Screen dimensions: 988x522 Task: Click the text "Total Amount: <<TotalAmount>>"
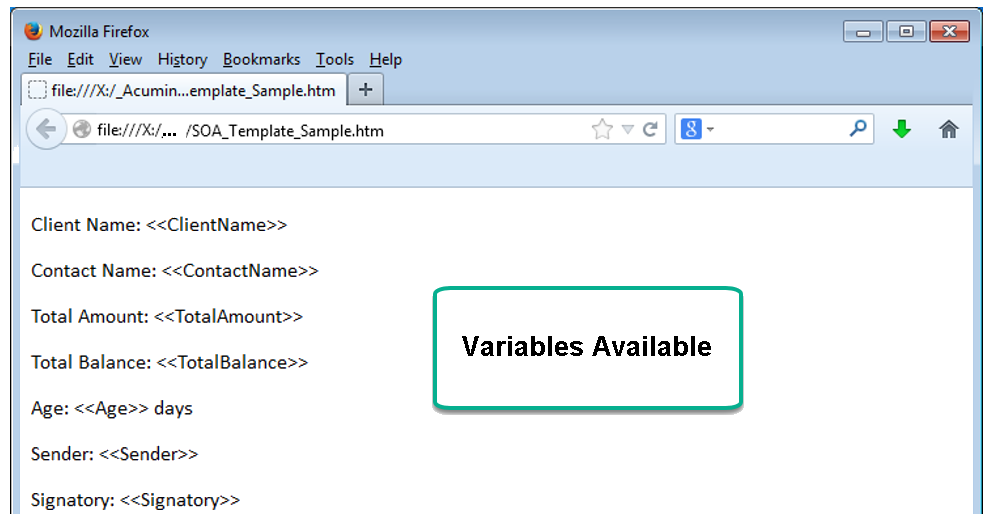(167, 316)
